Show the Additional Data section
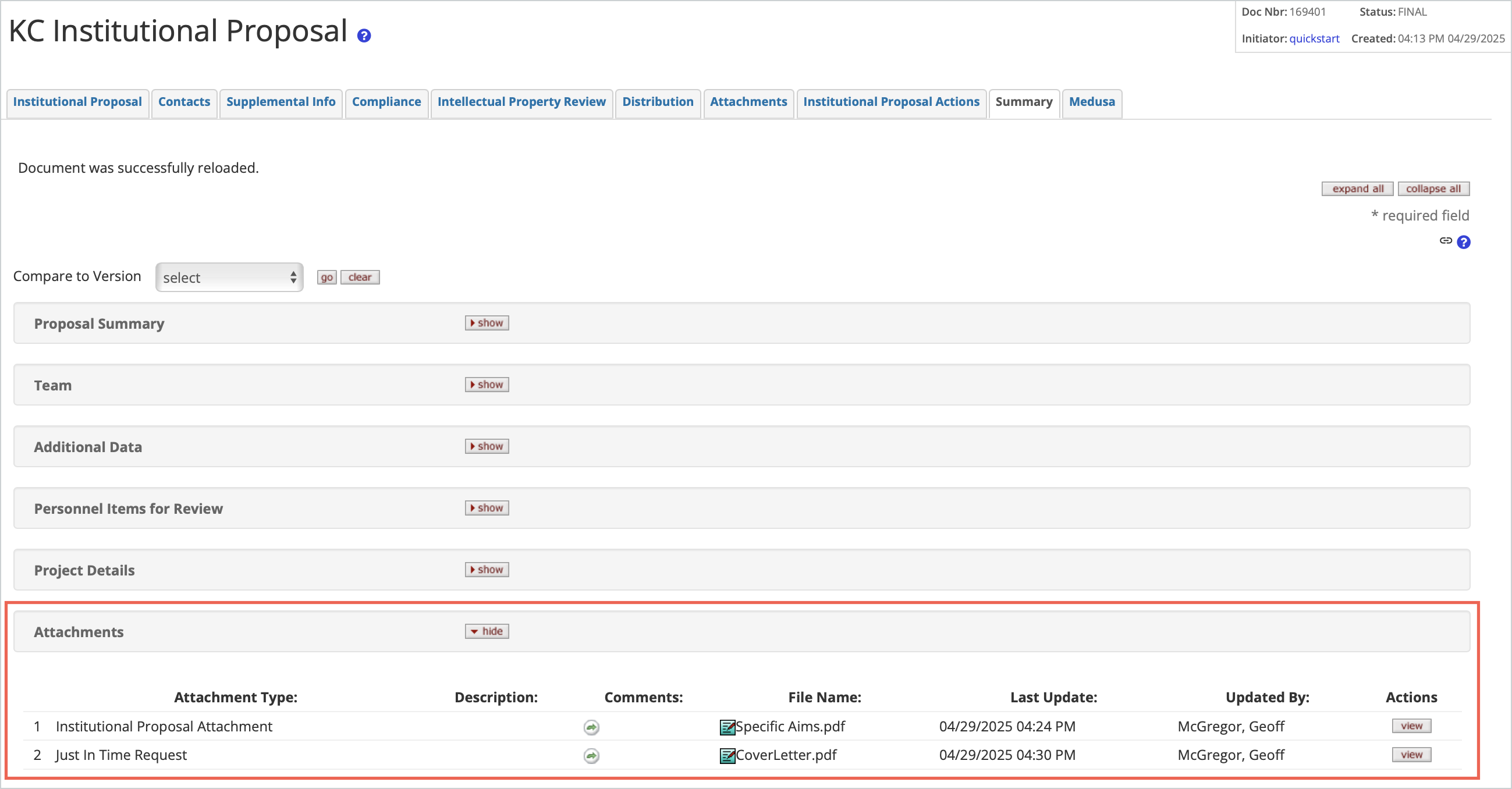This screenshot has width=1512, height=789. point(486,446)
